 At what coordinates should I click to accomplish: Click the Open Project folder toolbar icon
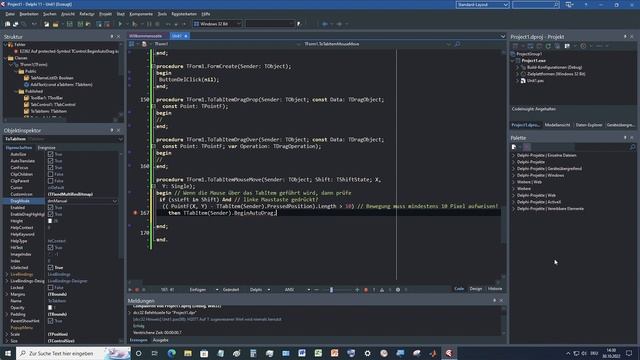(x=56, y=24)
